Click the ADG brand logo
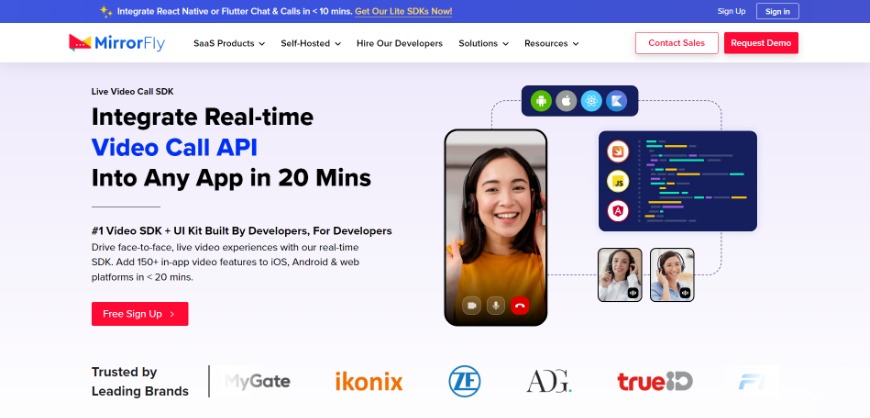 coord(548,381)
